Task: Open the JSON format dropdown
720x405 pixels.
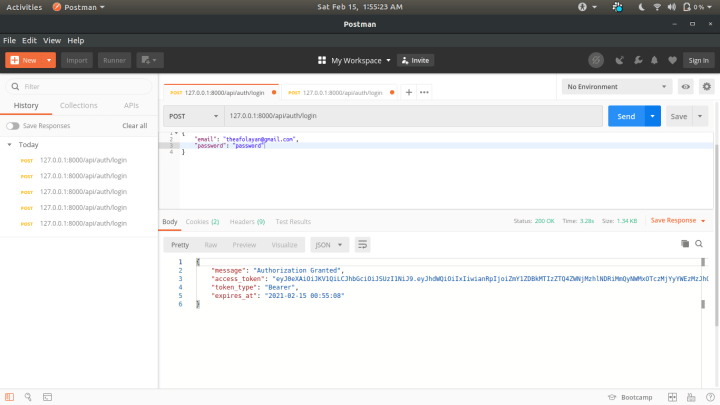Action: [x=329, y=244]
